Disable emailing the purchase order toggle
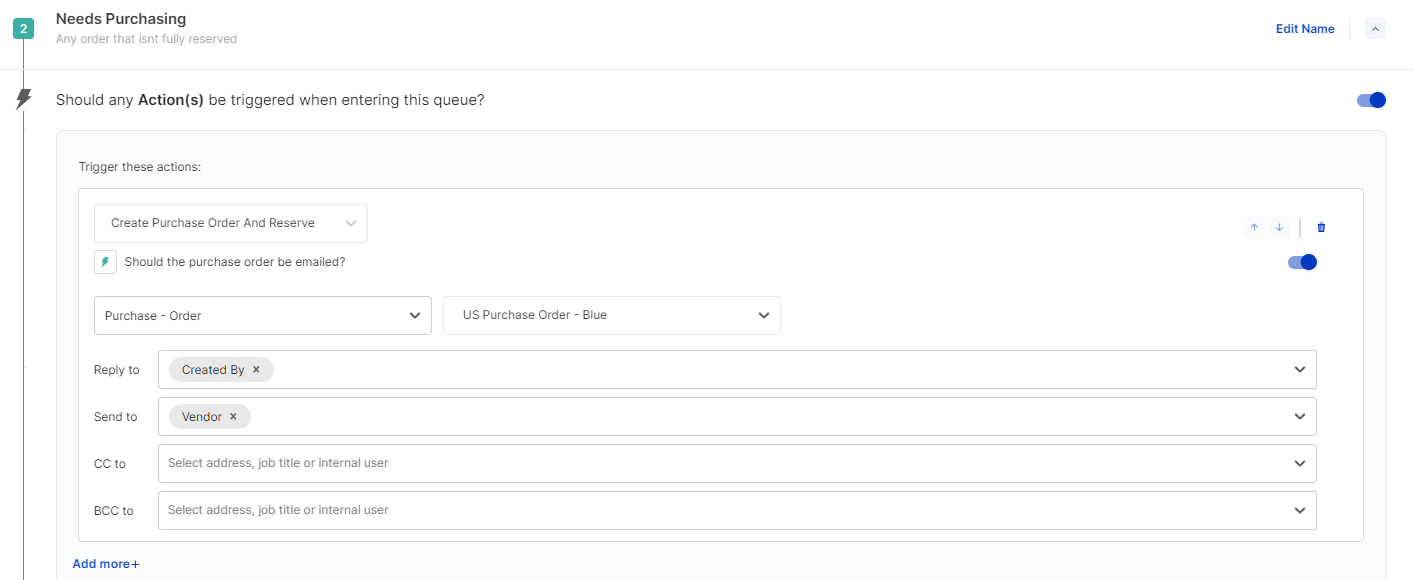This screenshot has width=1414, height=580. [x=1302, y=262]
